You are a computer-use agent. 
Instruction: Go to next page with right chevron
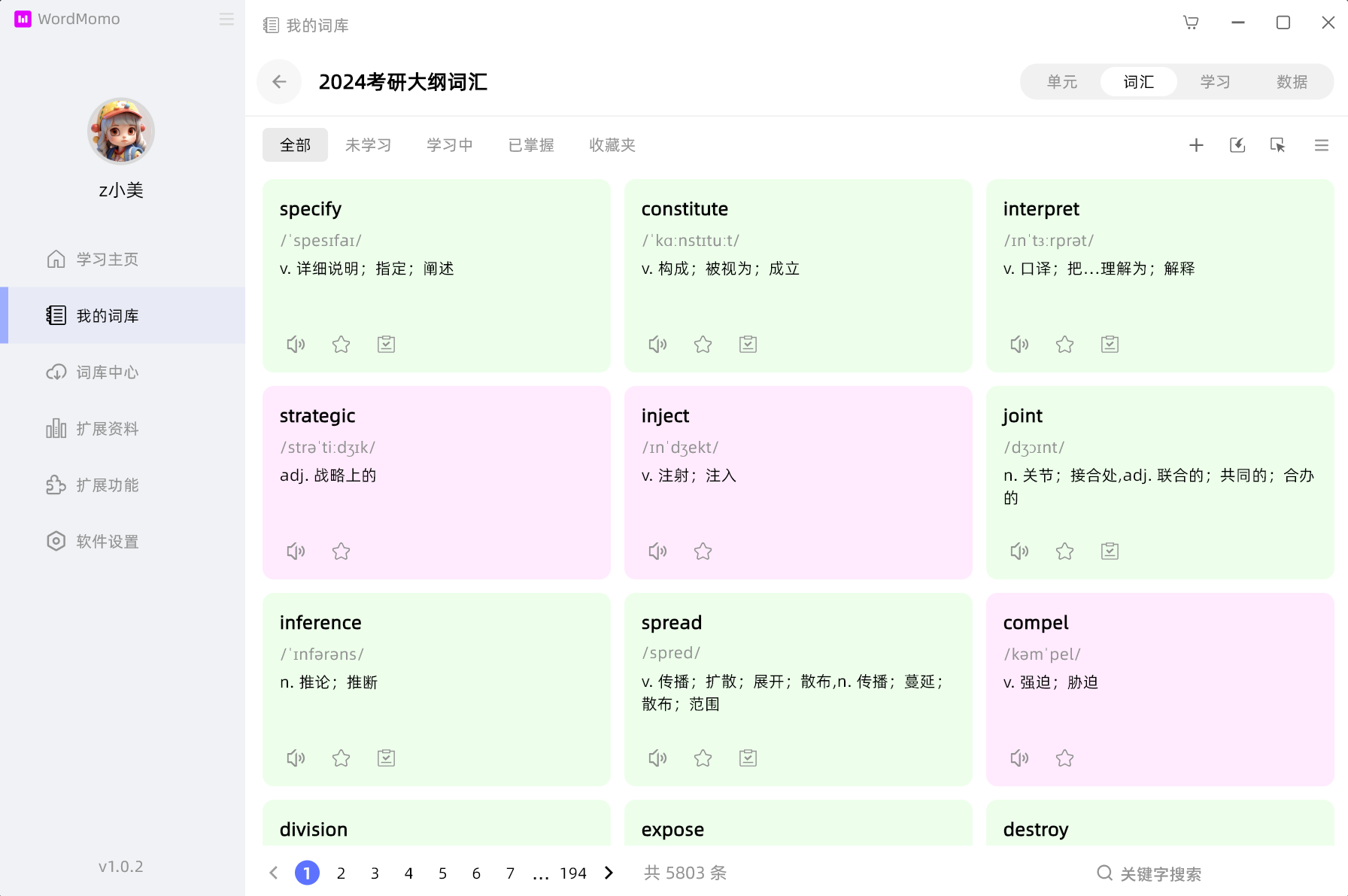tap(609, 873)
